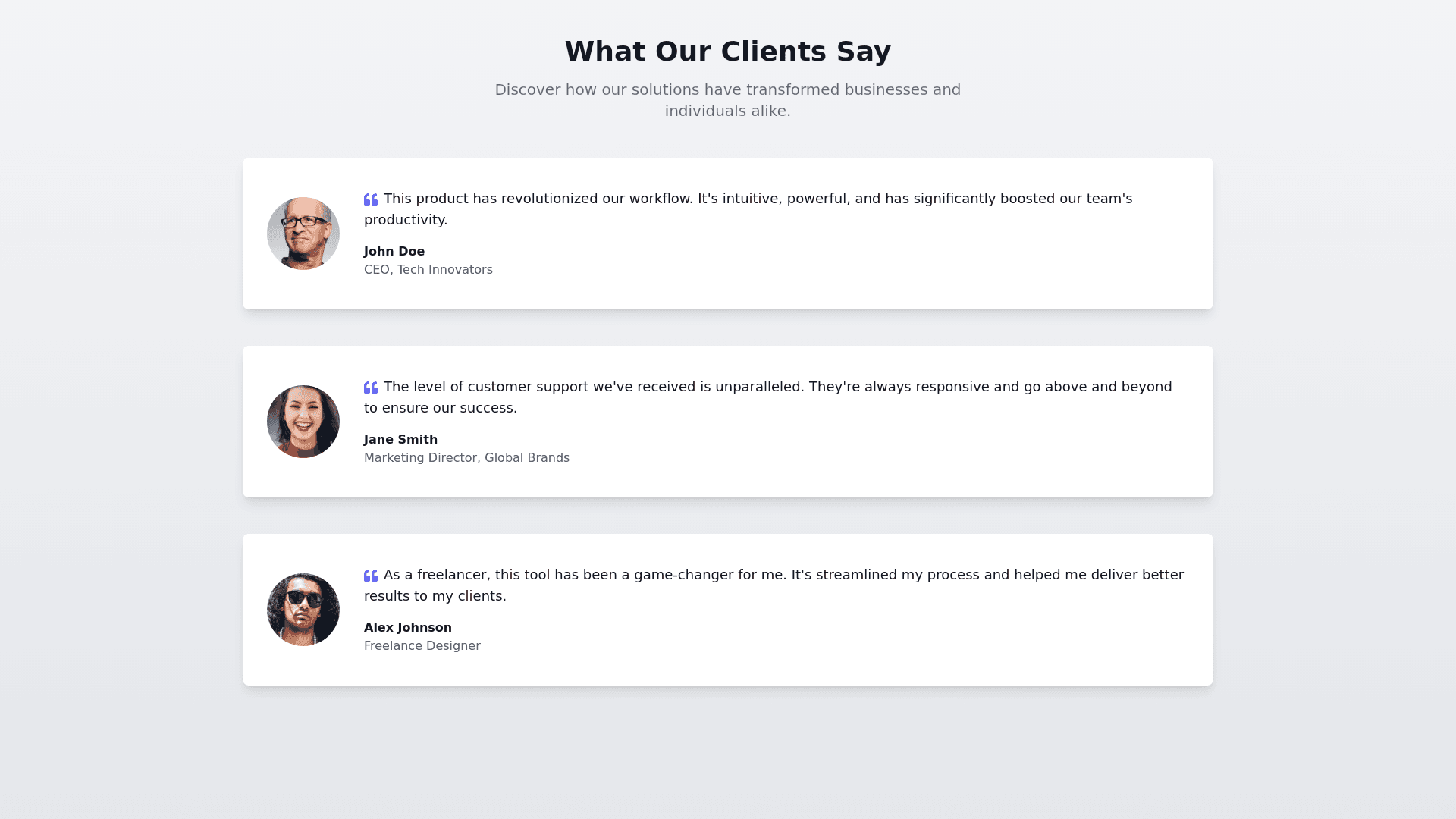Click the quote icon in John Doe's testimonial

coord(371,199)
